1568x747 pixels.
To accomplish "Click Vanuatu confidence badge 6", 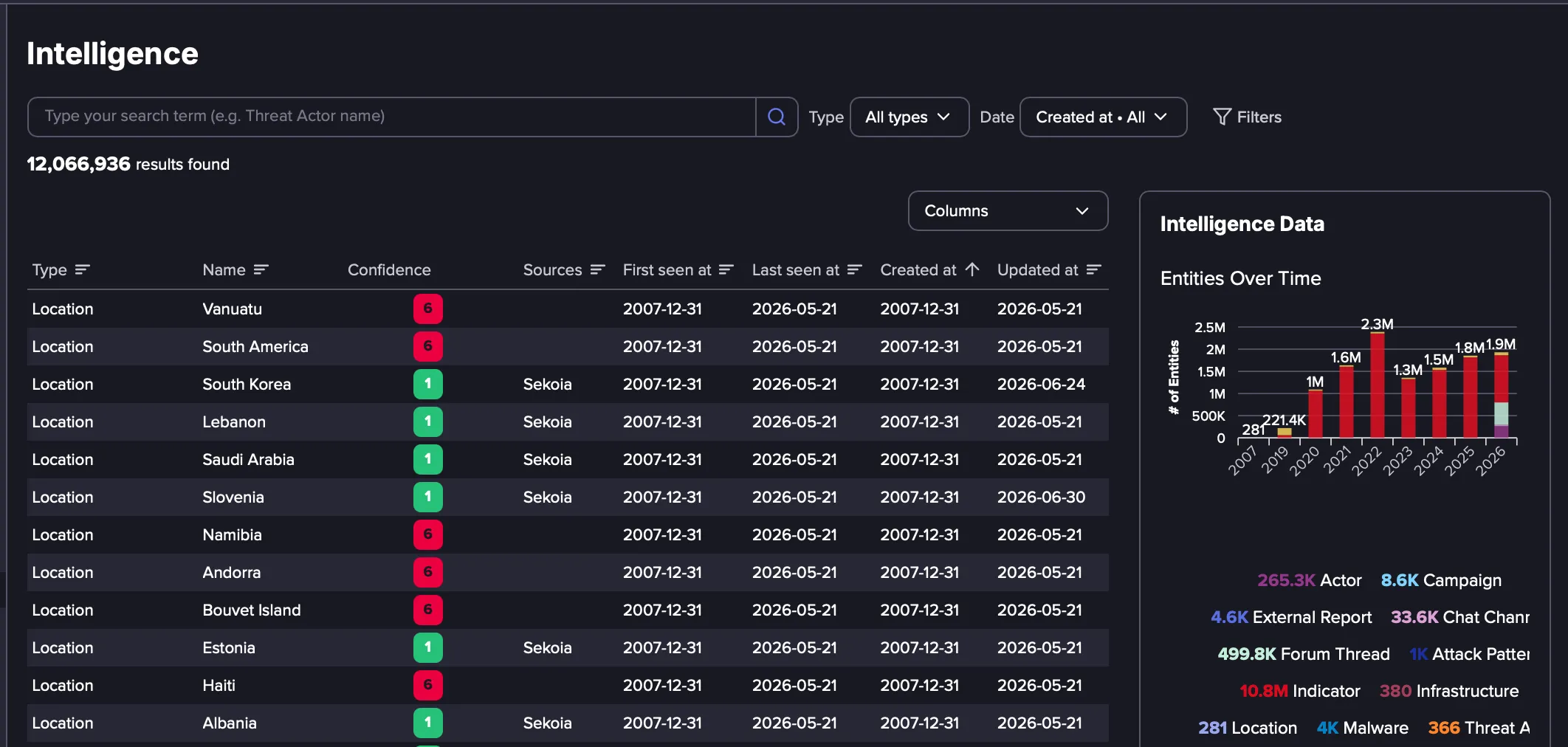I will click(427, 309).
